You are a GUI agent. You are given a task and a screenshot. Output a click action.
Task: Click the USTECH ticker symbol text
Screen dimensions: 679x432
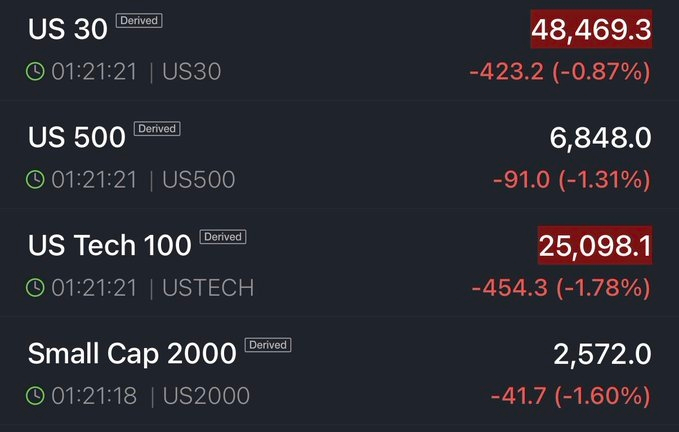click(208, 288)
